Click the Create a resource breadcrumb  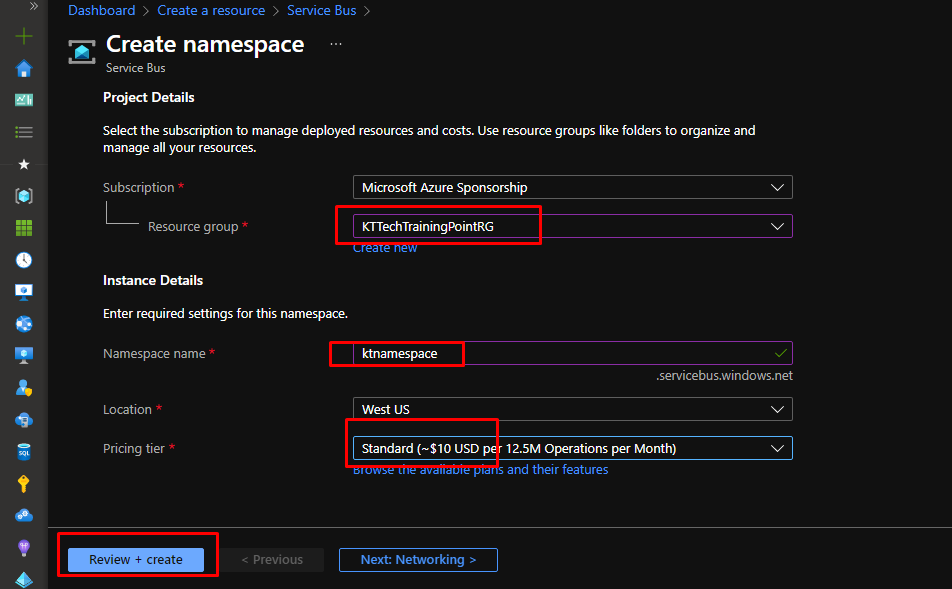click(211, 11)
